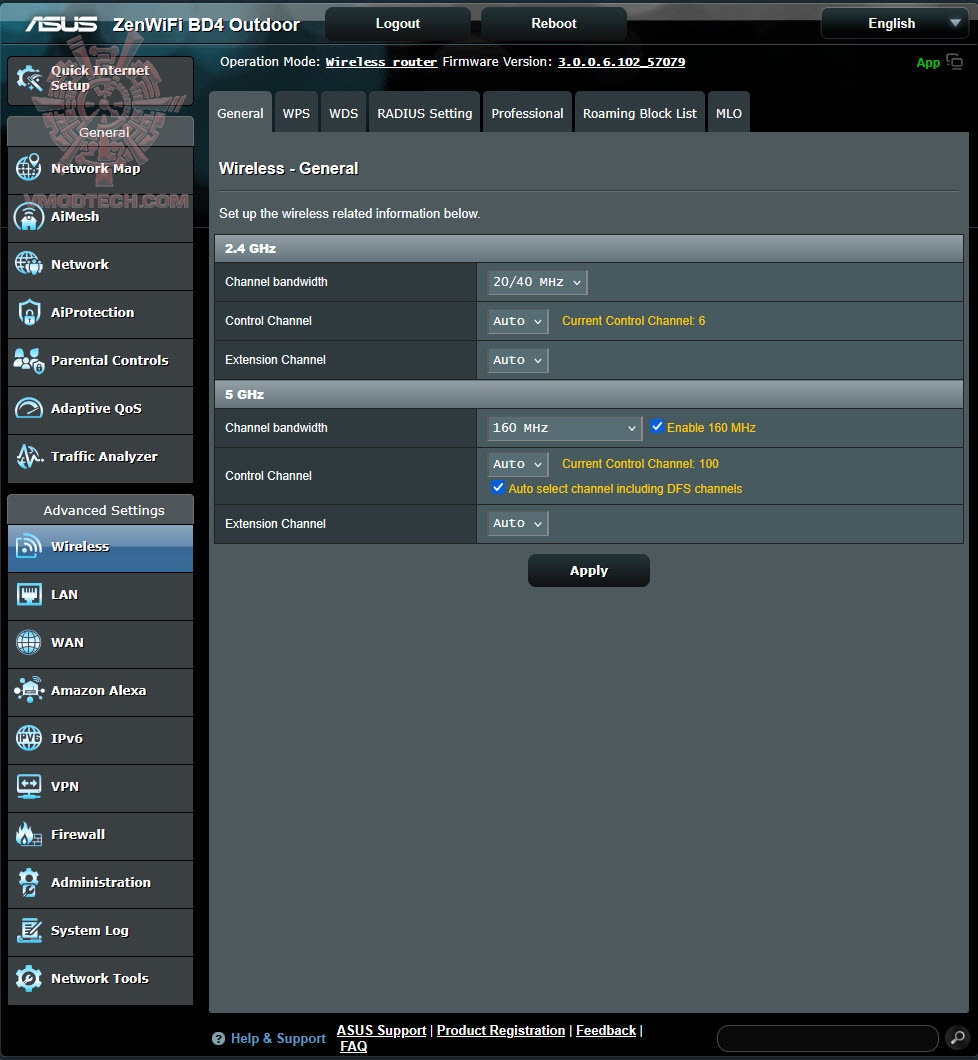The height and width of the screenshot is (1060, 978).
Task: Click the 5 GHz section header
Action: [589, 395]
